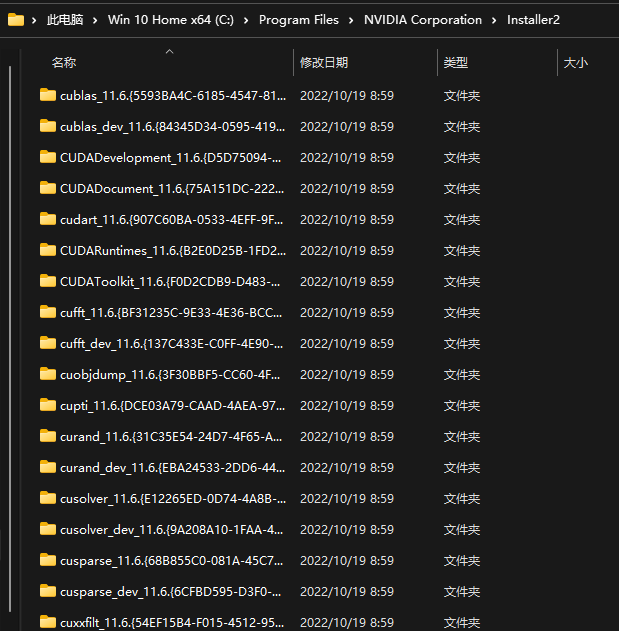Click CUDADocument_11.6 folder icon
Screen dimensions: 619x631
[48, 188]
